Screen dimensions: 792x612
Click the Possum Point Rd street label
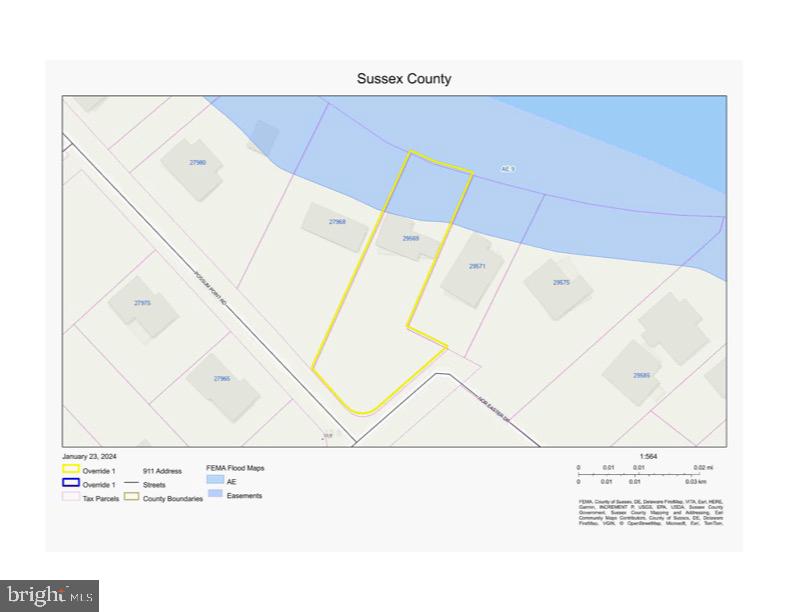pos(210,288)
